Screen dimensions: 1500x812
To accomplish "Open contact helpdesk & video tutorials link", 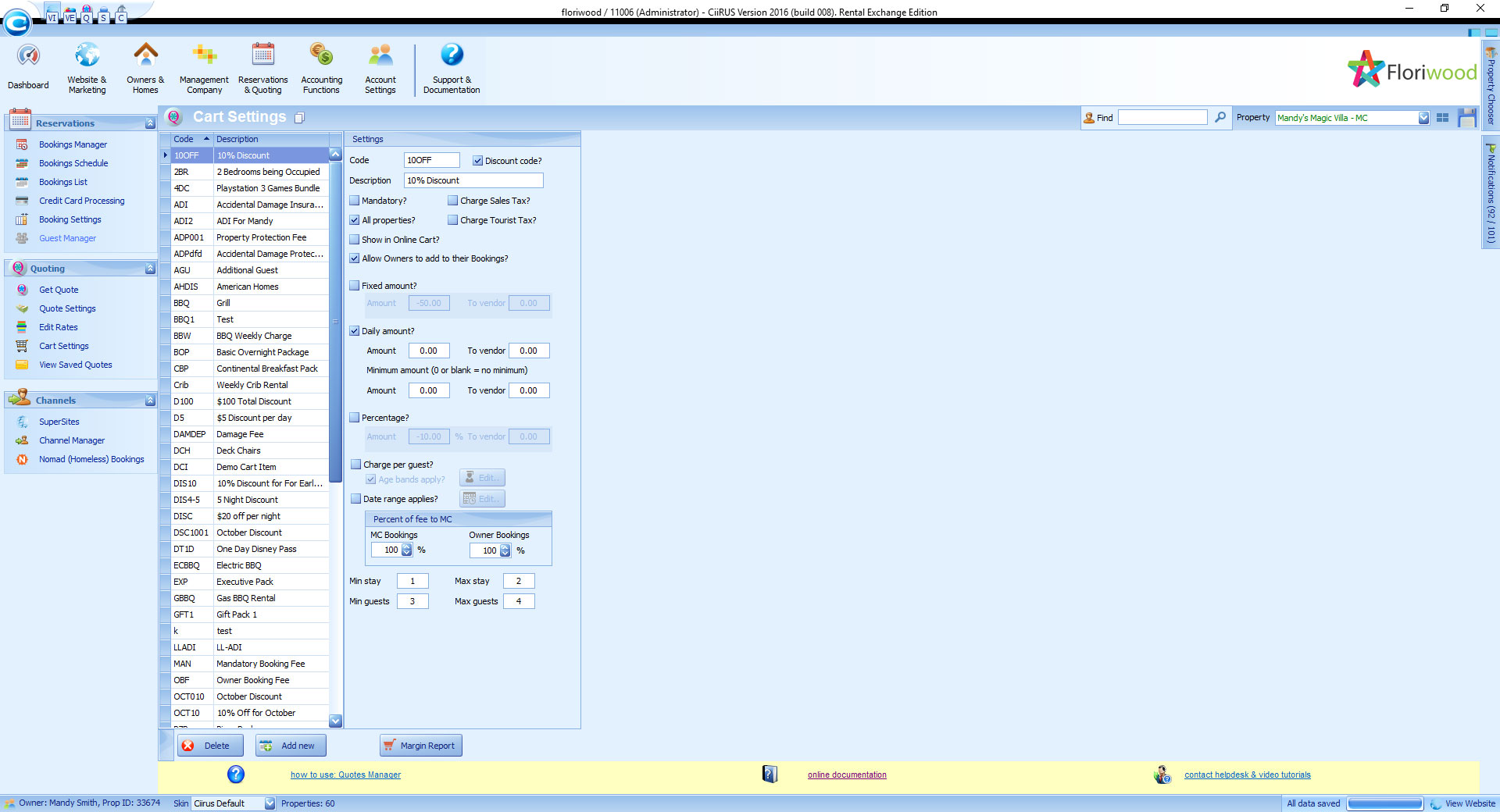I will click(1247, 775).
